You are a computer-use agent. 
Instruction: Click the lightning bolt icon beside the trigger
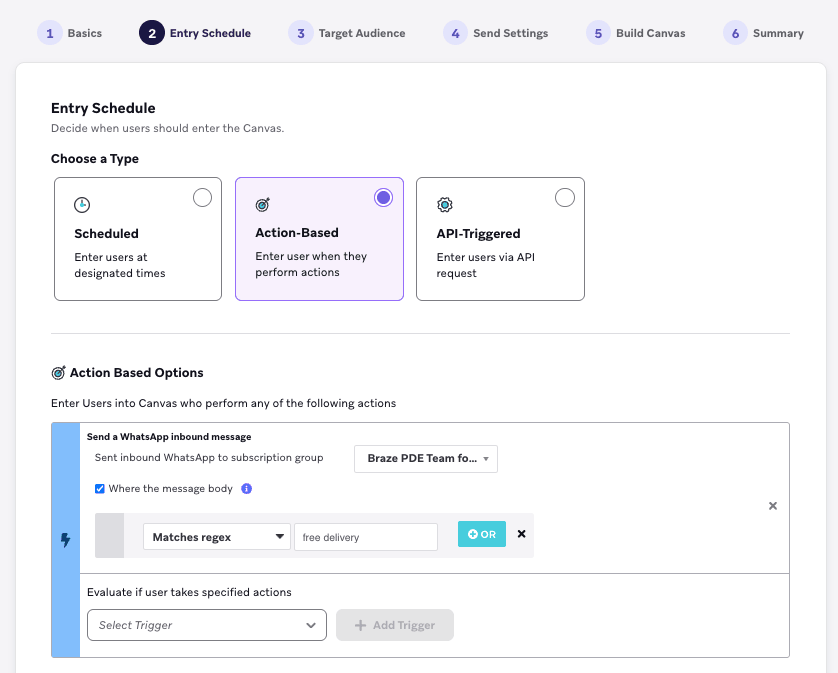64,538
